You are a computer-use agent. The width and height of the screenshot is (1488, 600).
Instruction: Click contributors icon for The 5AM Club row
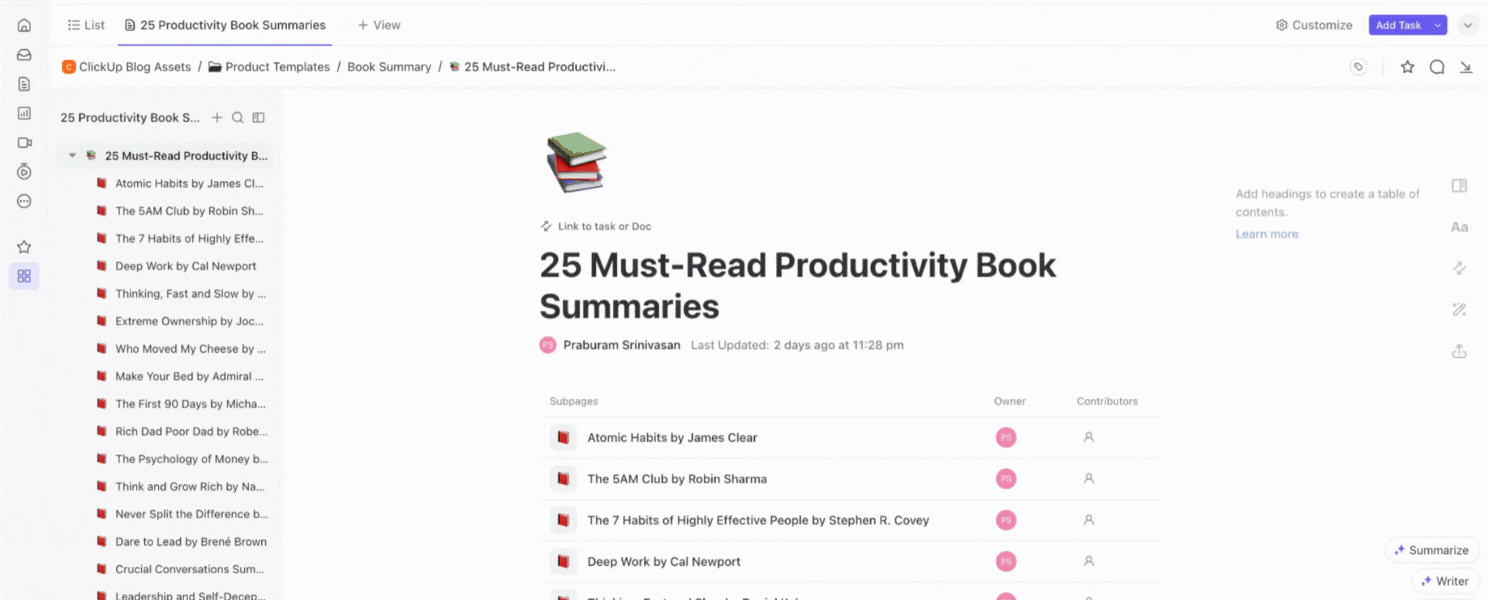[x=1089, y=478]
